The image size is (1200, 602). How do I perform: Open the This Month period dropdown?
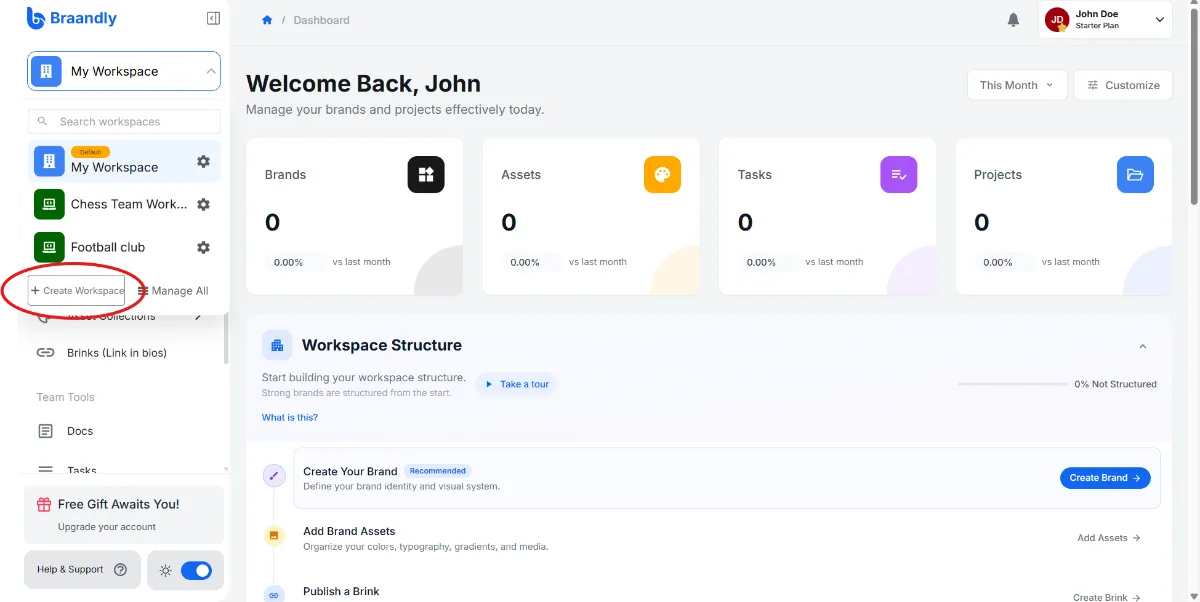[1017, 85]
